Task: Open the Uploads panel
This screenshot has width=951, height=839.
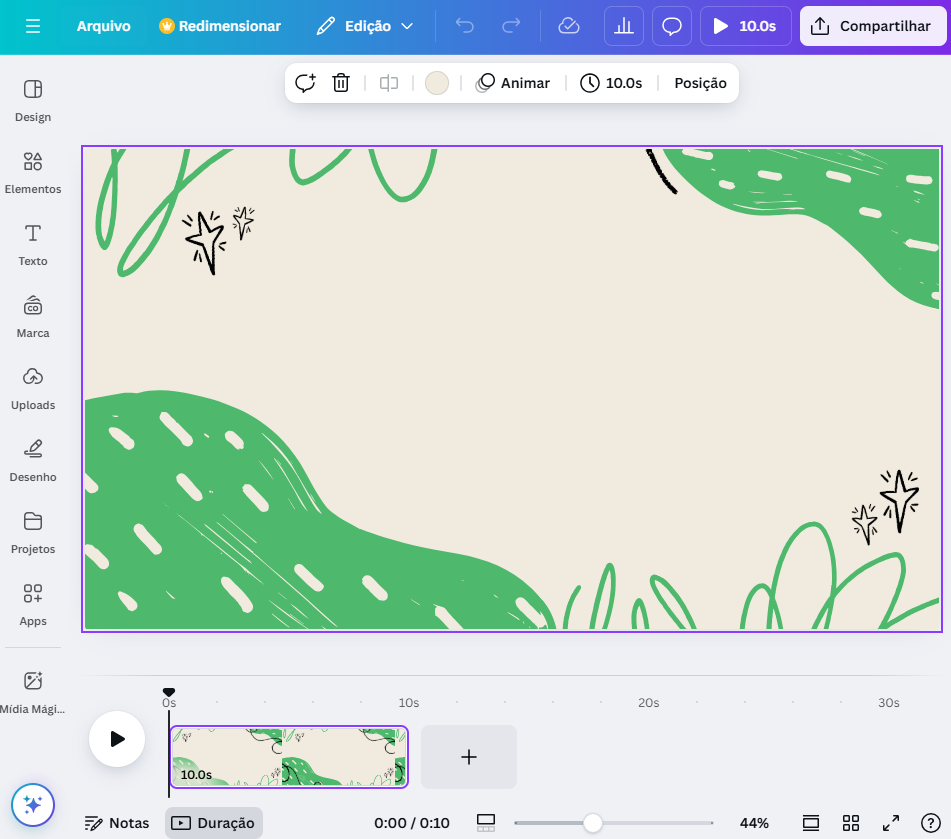Action: (x=33, y=389)
